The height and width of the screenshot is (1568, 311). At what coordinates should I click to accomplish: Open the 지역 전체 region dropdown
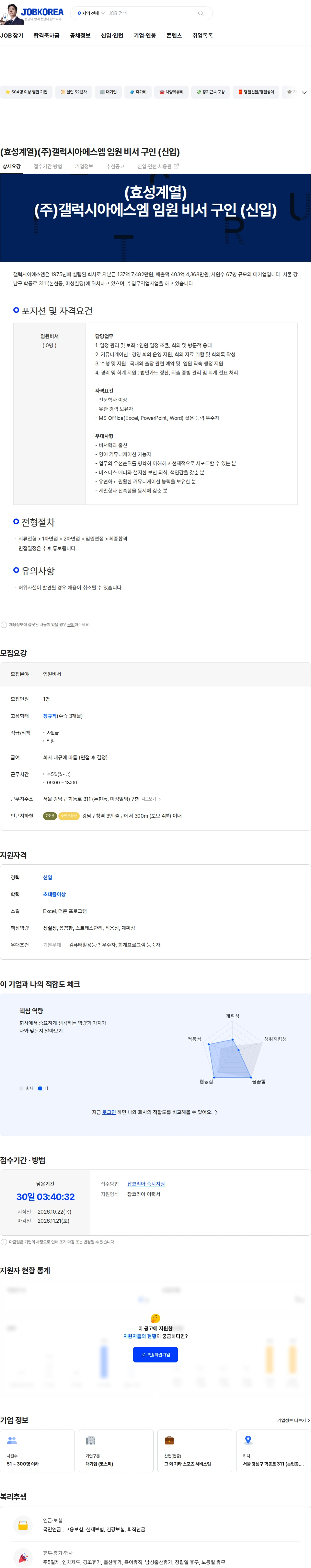[91, 13]
